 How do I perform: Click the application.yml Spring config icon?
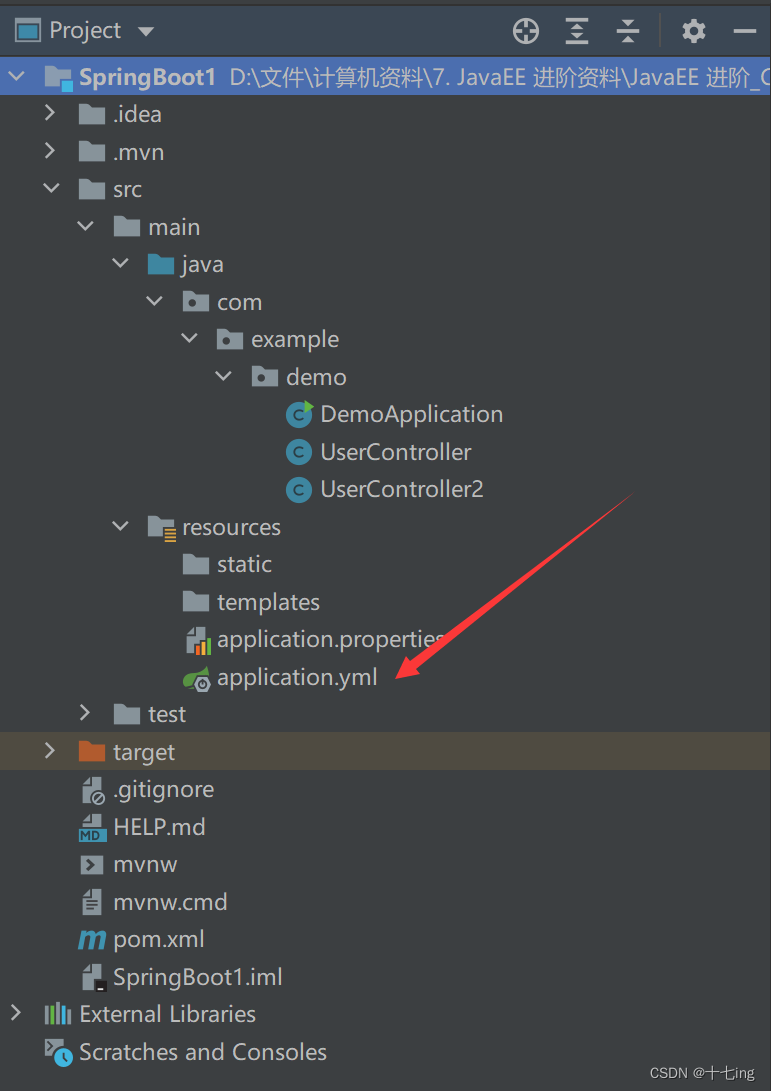pyautogui.click(x=196, y=678)
